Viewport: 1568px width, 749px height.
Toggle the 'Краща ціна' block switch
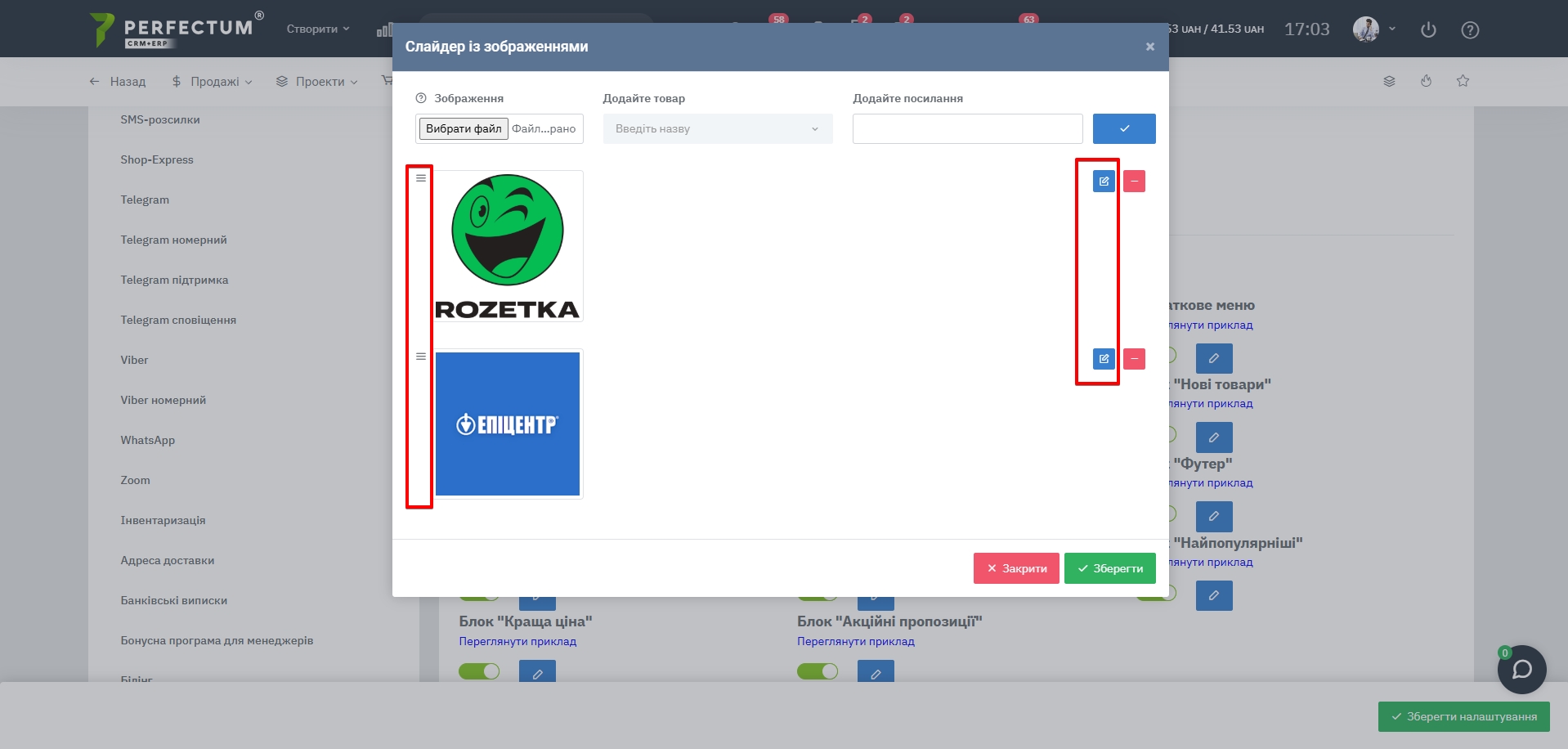point(479,671)
